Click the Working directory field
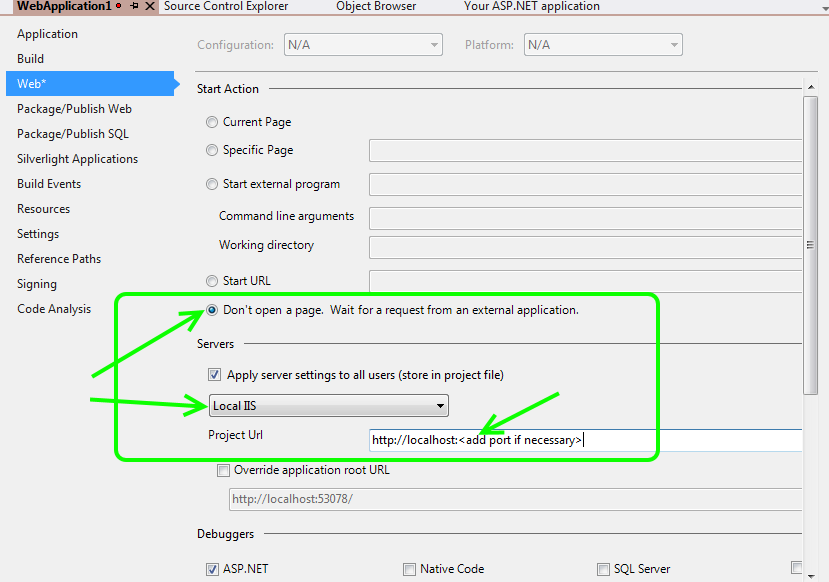This screenshot has width=829, height=582. click(x=585, y=247)
